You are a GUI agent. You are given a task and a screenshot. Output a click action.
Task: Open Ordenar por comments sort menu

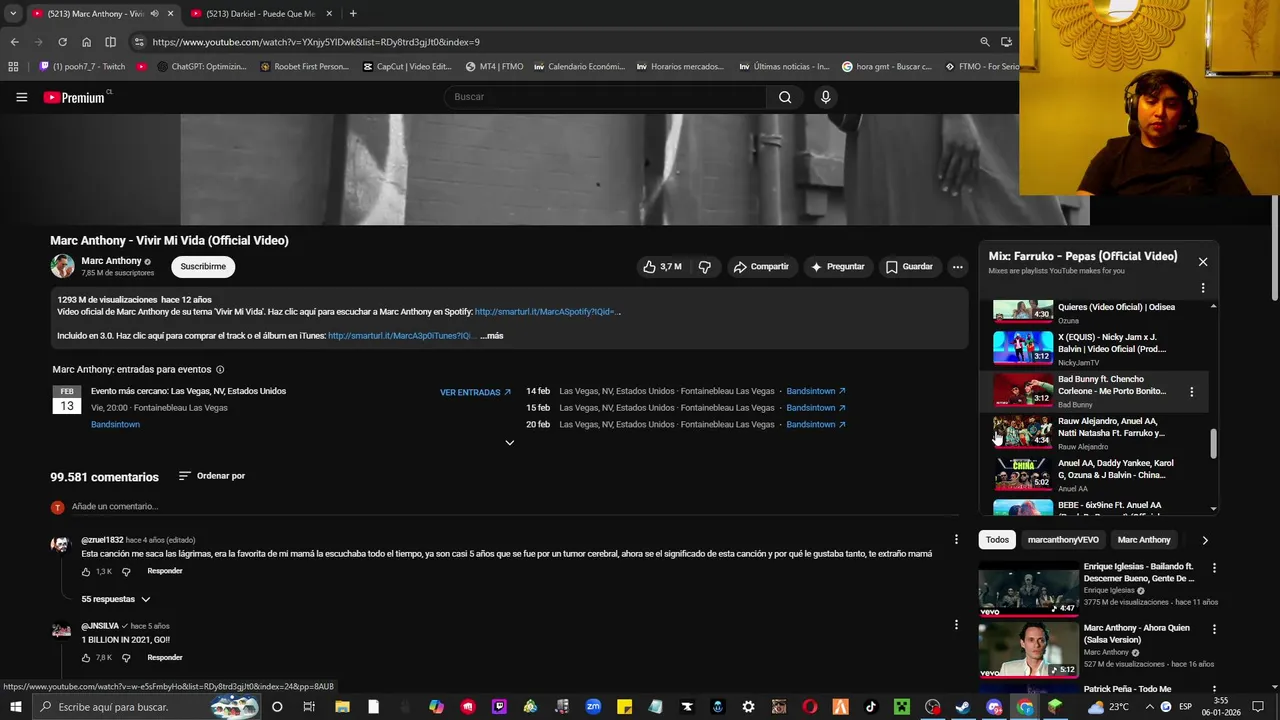[x=211, y=476]
